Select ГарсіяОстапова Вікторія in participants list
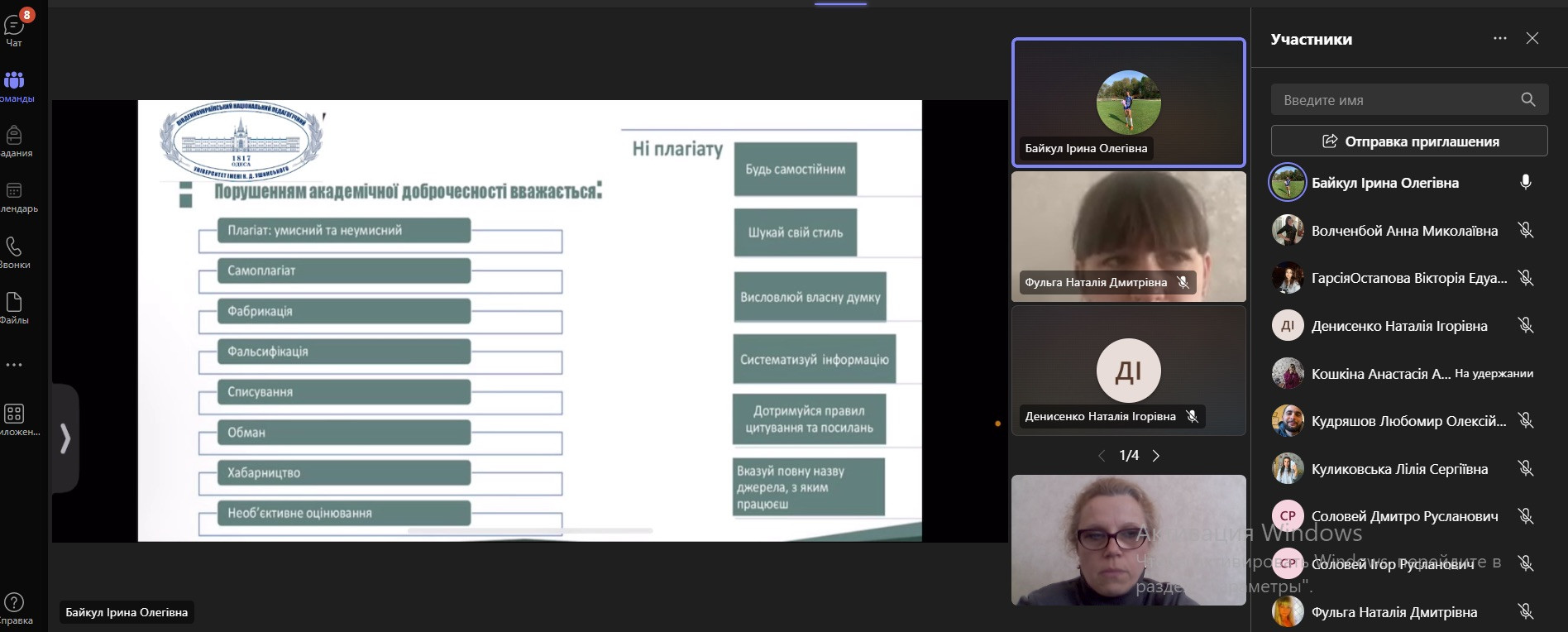1568x632 pixels. point(1409,278)
